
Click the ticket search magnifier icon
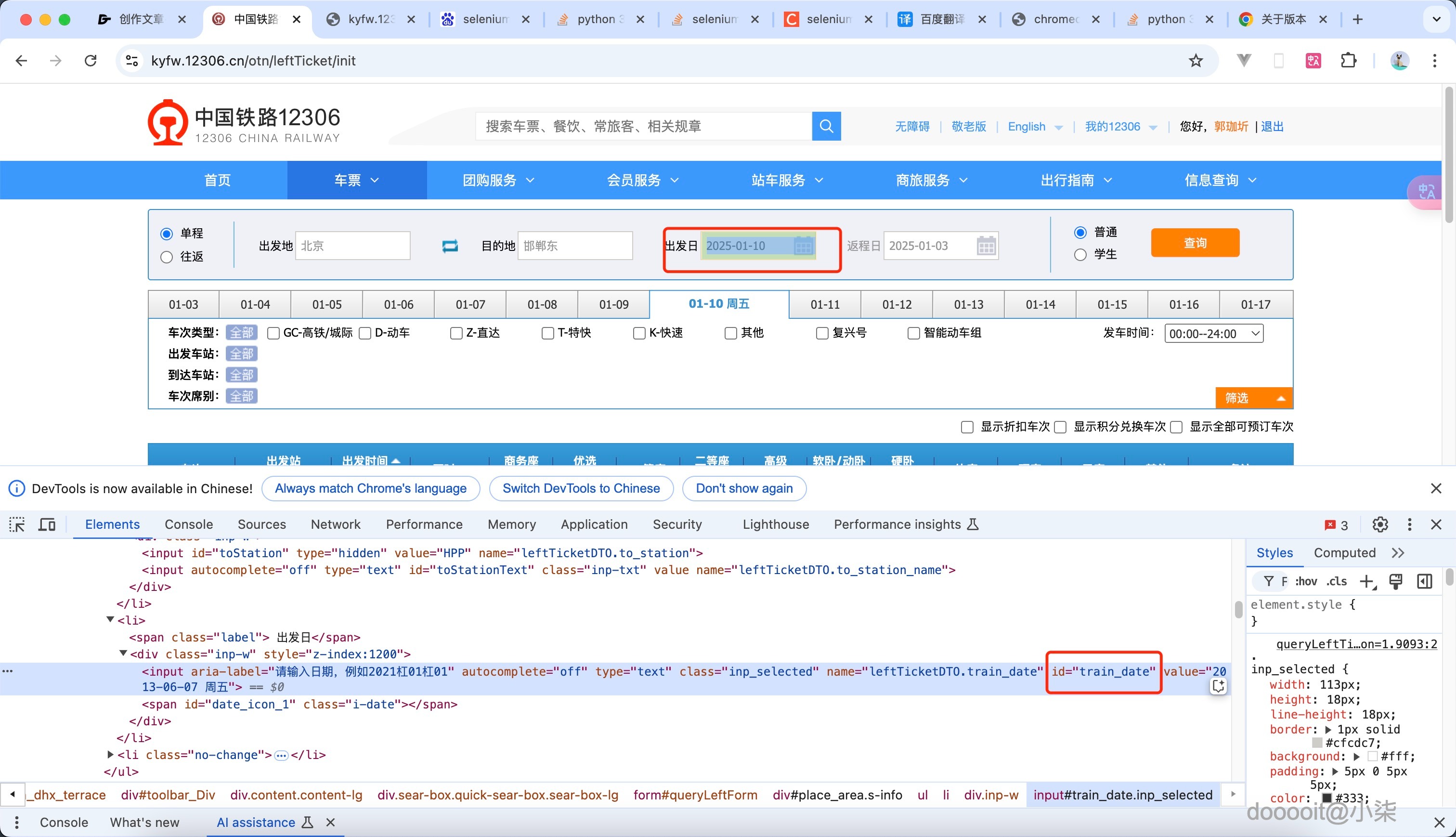[826, 126]
